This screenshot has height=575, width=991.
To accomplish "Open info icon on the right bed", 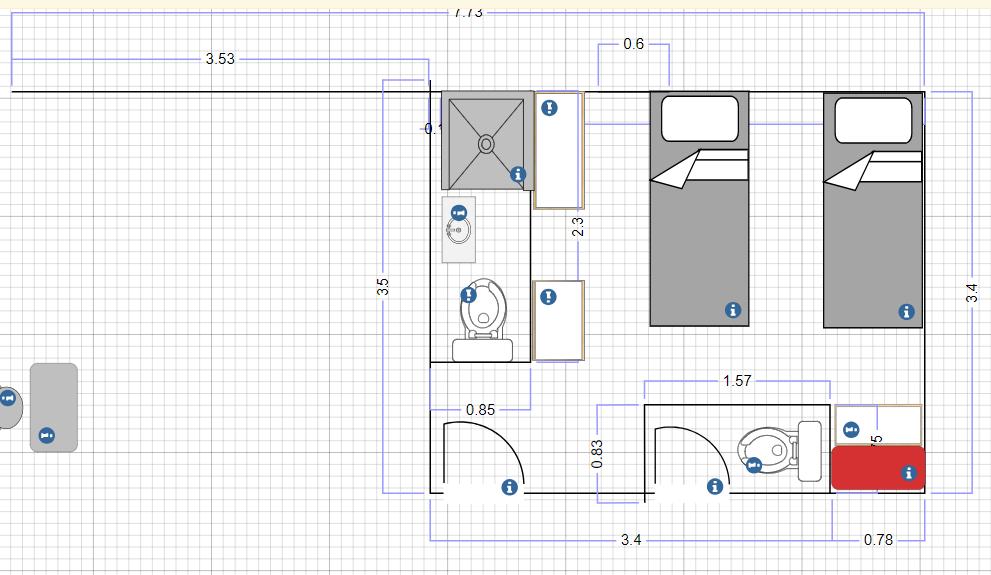I will click(906, 312).
